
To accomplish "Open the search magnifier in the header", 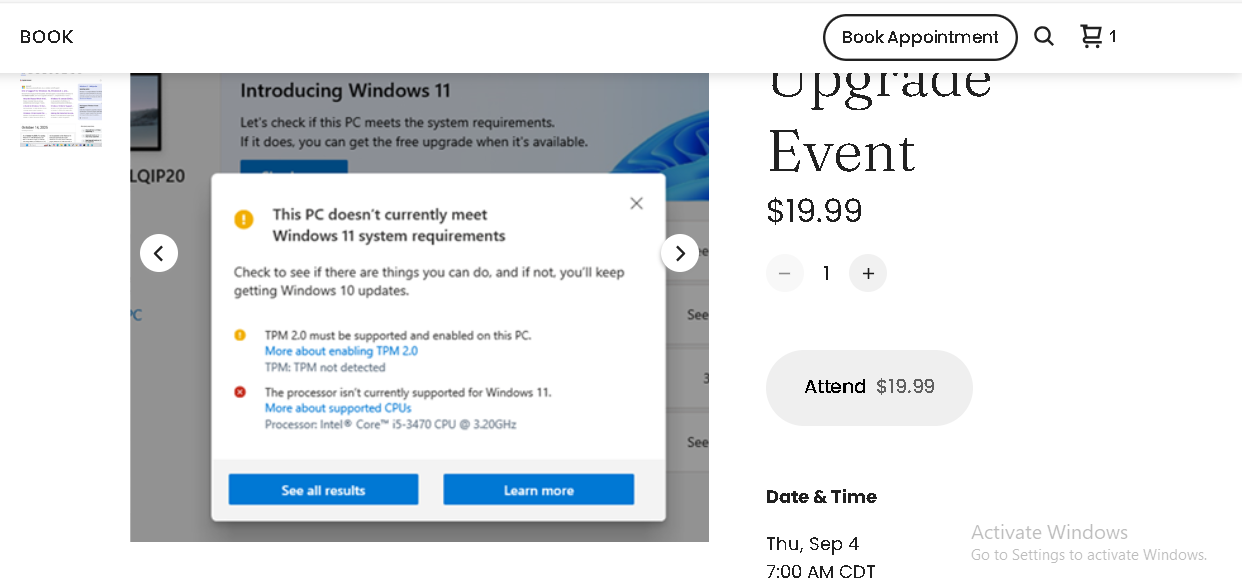I will click(x=1043, y=37).
